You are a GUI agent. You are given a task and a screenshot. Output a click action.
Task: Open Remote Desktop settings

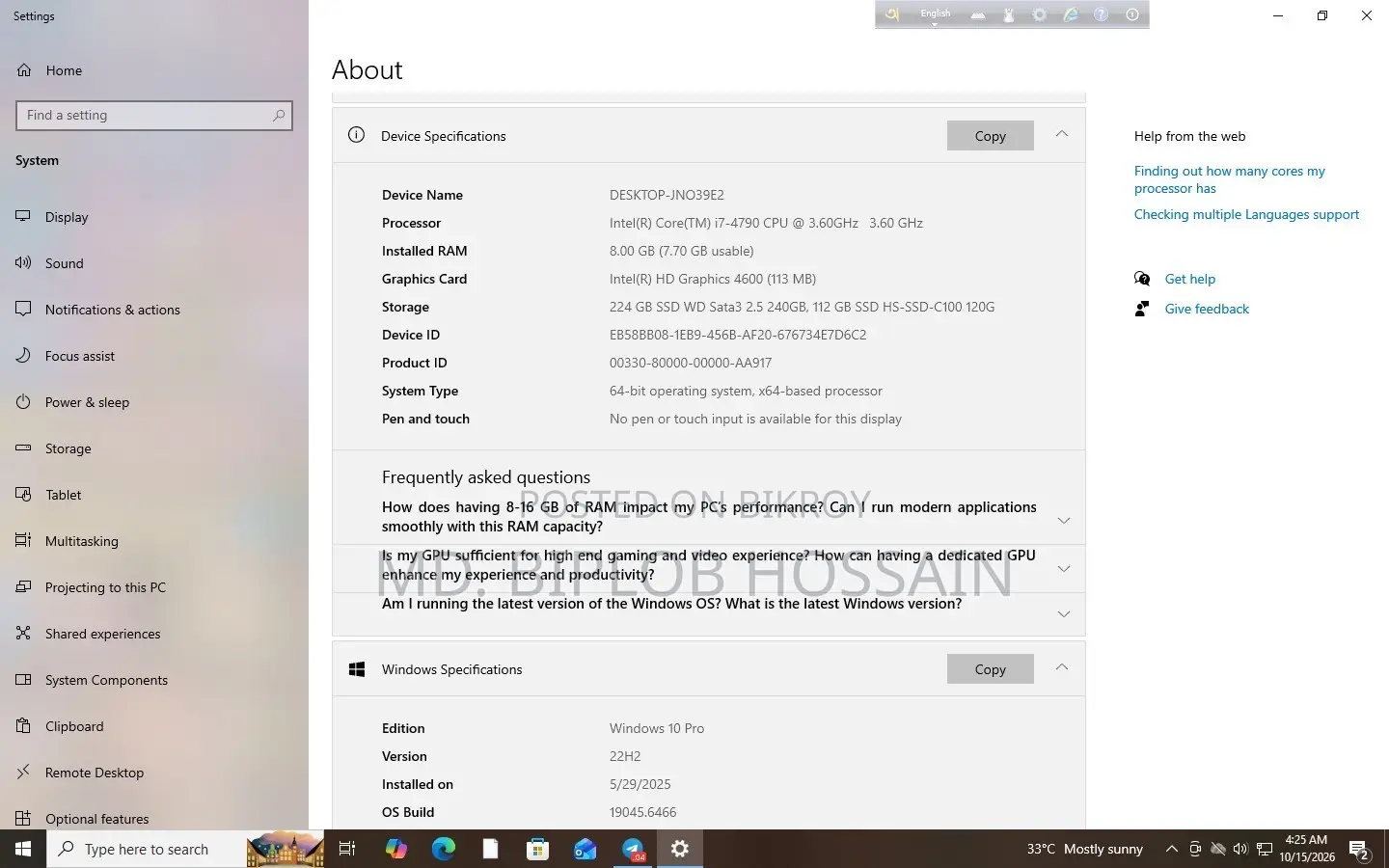154,773
